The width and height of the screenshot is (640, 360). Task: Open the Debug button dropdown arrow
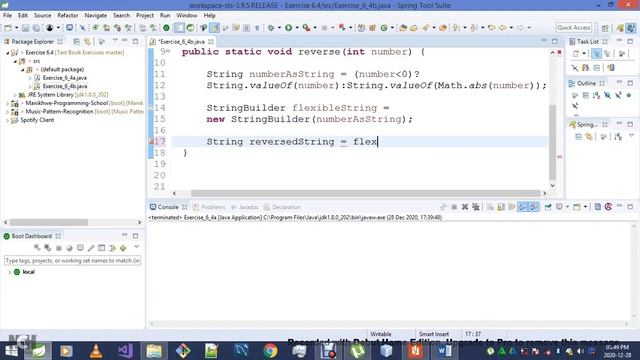tap(279, 28)
